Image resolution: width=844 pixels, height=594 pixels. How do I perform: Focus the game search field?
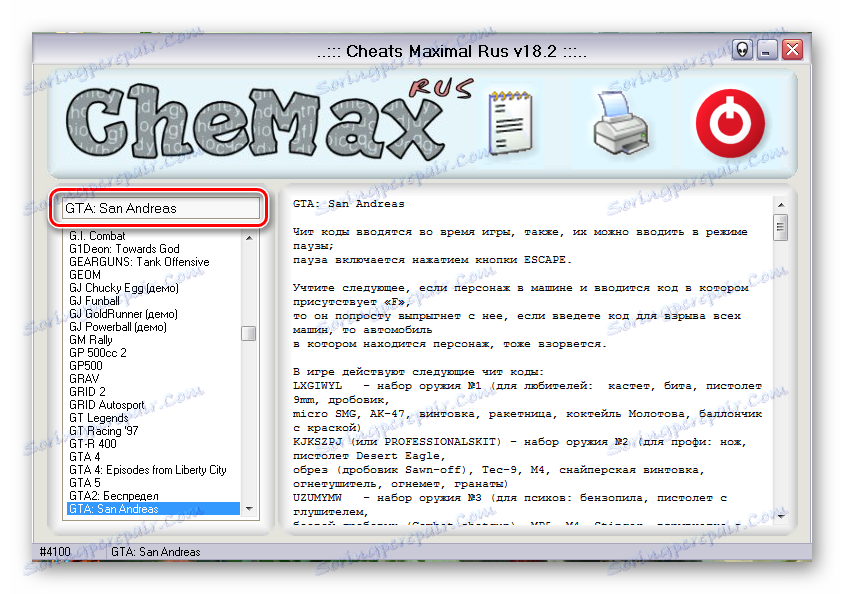(x=161, y=208)
